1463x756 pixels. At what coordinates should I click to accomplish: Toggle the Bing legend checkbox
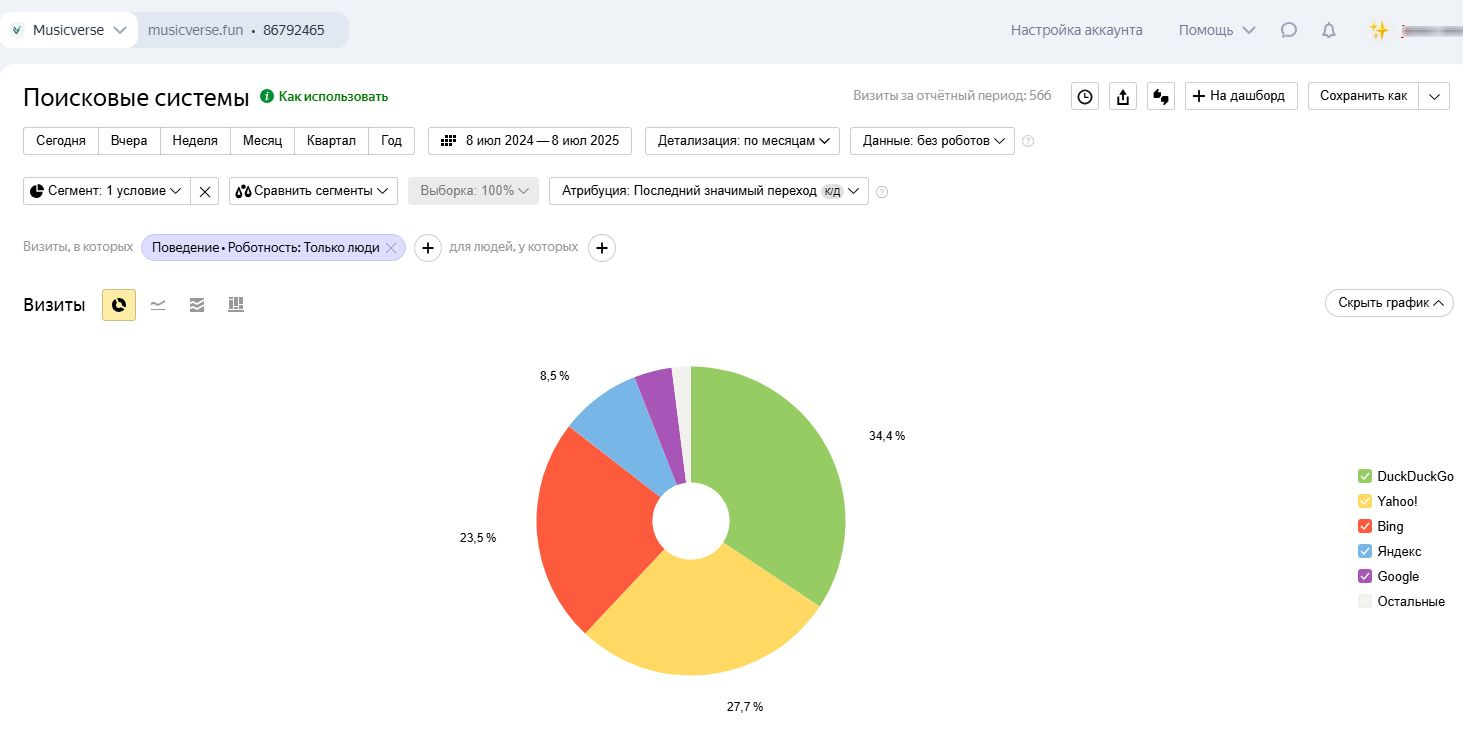coord(1365,526)
